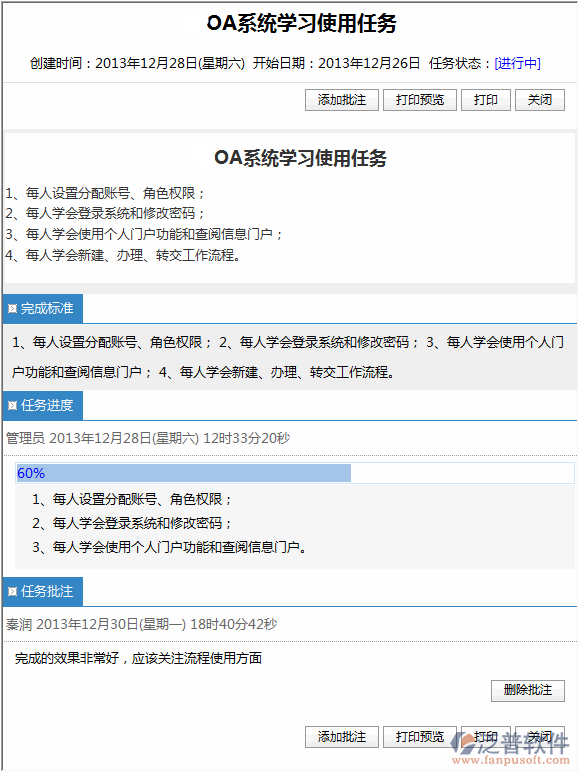Click the 删除批注 button
The width and height of the screenshot is (580, 776).
pyautogui.click(x=528, y=690)
